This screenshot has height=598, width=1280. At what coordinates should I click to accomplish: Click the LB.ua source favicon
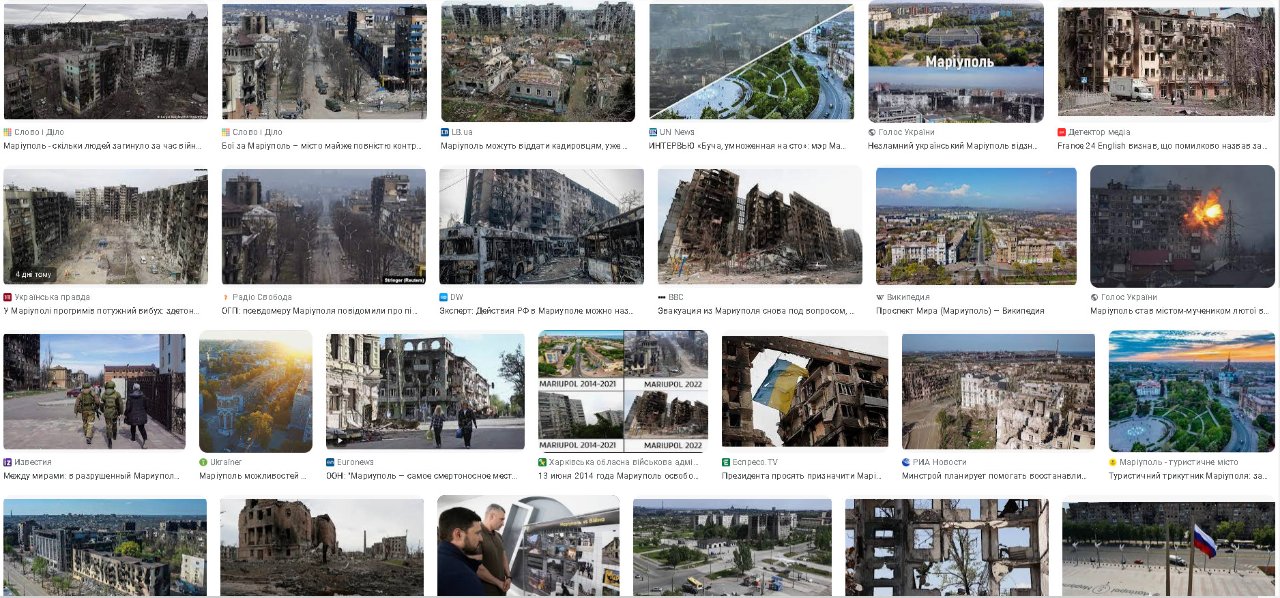tap(445, 132)
